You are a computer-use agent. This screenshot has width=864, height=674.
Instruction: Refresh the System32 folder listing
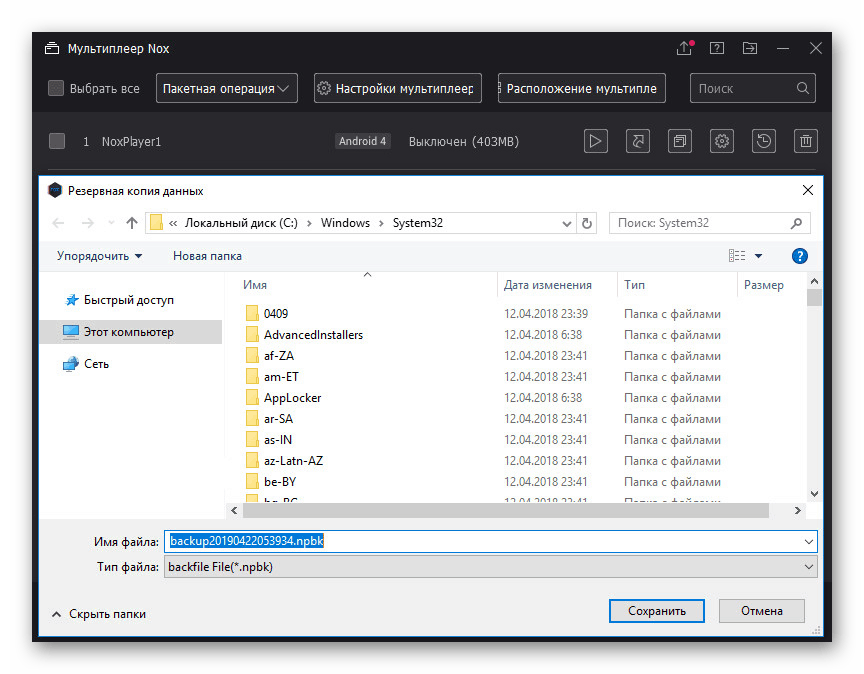[x=587, y=223]
